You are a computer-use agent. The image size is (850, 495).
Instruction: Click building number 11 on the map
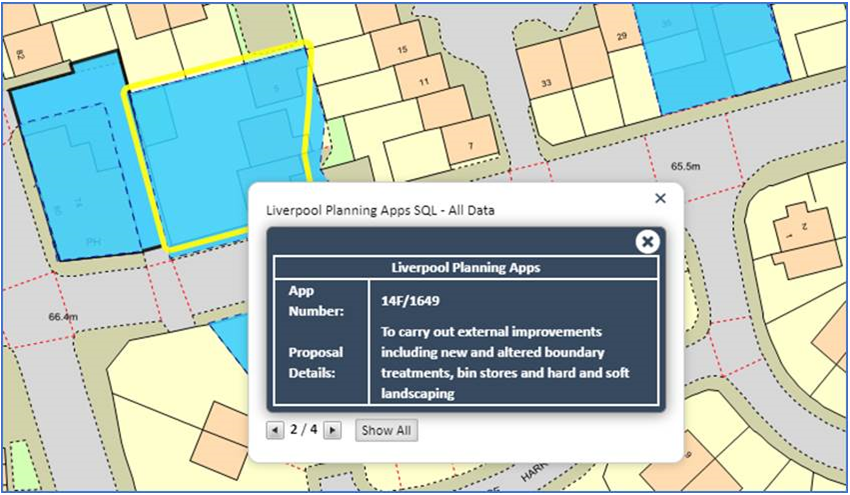[x=424, y=82]
